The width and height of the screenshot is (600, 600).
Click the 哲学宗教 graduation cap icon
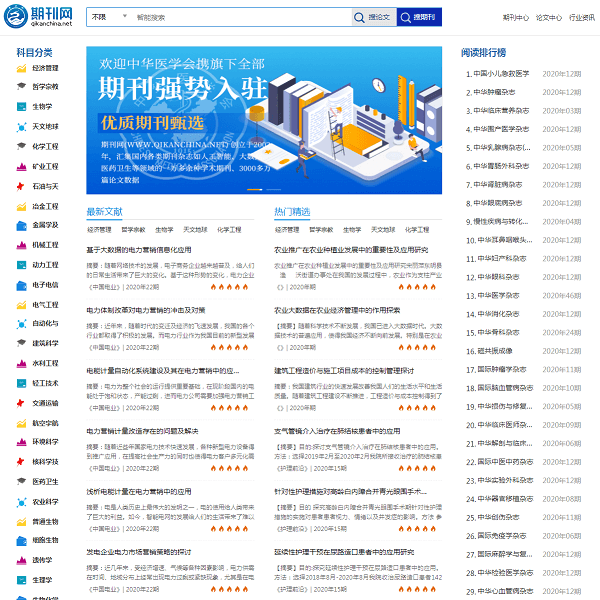(x=21, y=86)
